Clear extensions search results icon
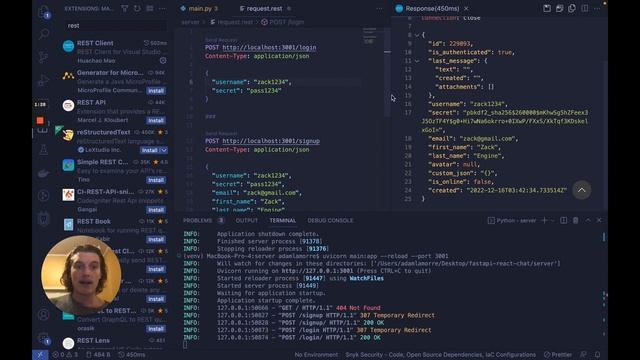The height and width of the screenshot is (360, 640). 150,8
